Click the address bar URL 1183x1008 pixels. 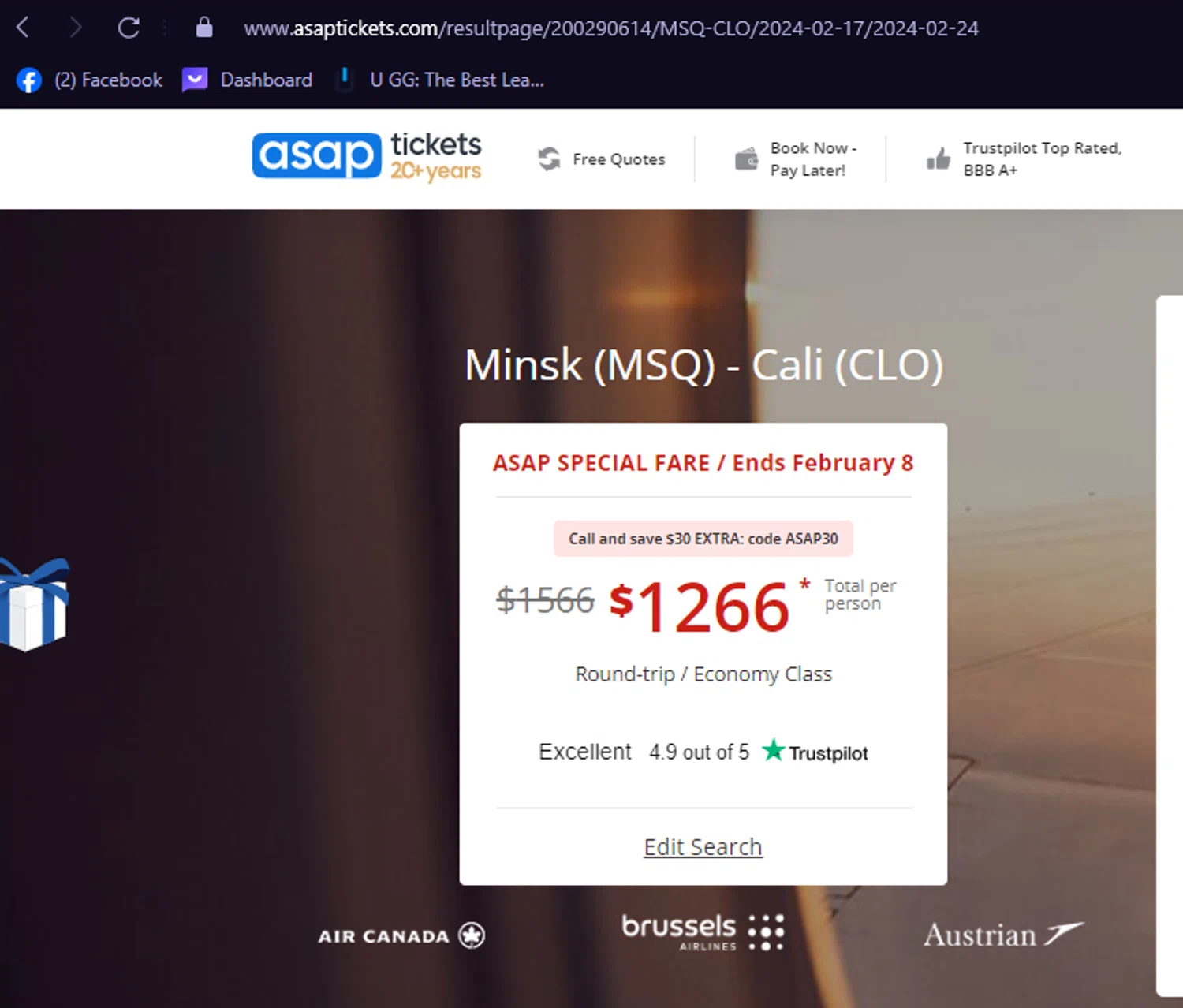pos(610,28)
